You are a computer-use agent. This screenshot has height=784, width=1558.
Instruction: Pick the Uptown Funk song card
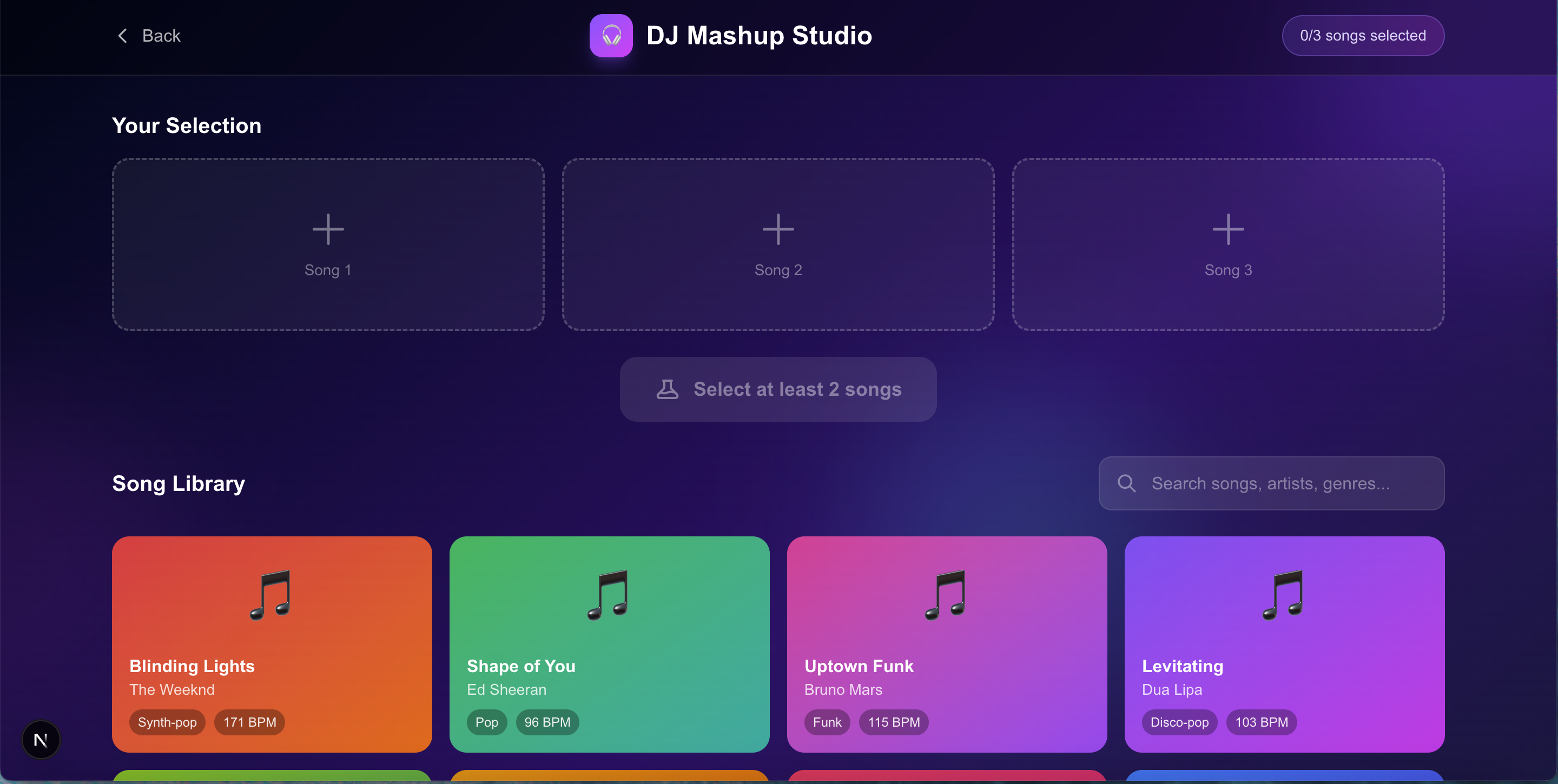(947, 644)
